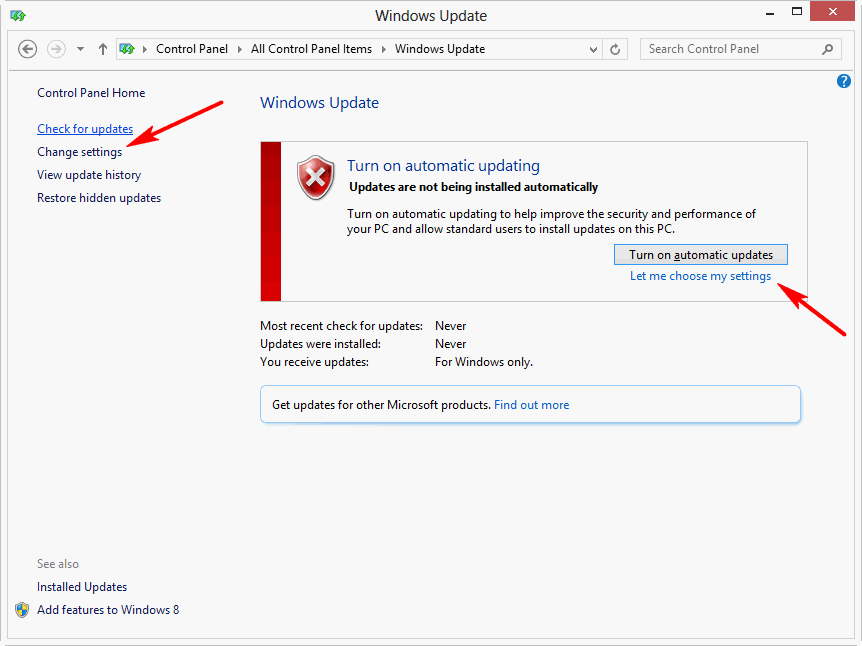The width and height of the screenshot is (862, 646).
Task: Expand the chevron after Control Panel
Action: [x=240, y=49]
